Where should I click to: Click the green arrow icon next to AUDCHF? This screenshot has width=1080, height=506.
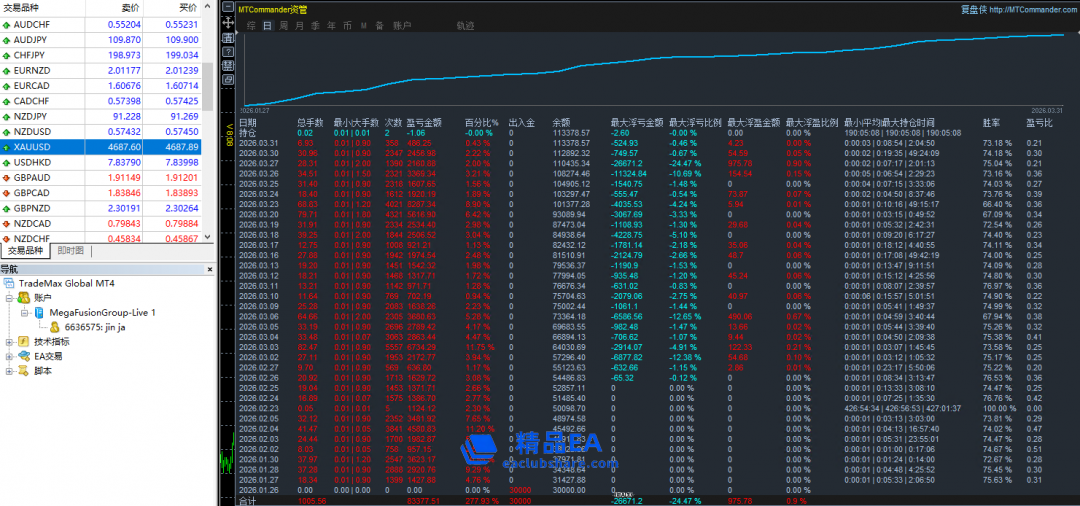click(x=6, y=23)
